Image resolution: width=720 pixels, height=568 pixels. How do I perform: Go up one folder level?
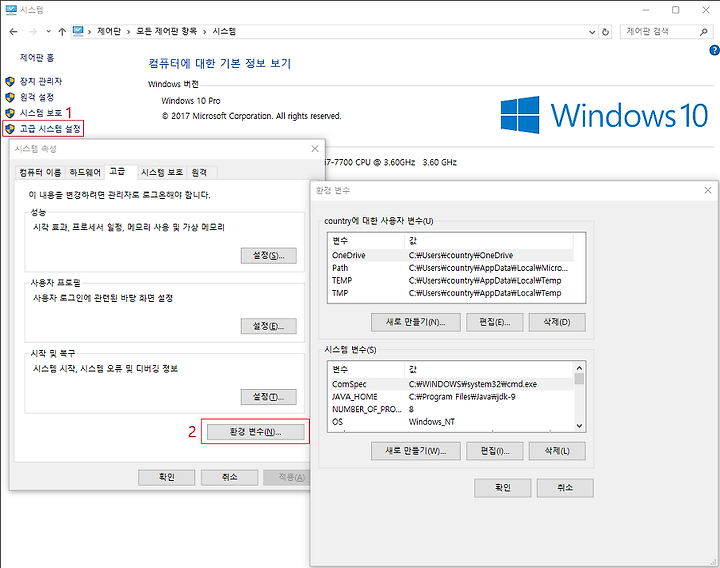coord(62,31)
